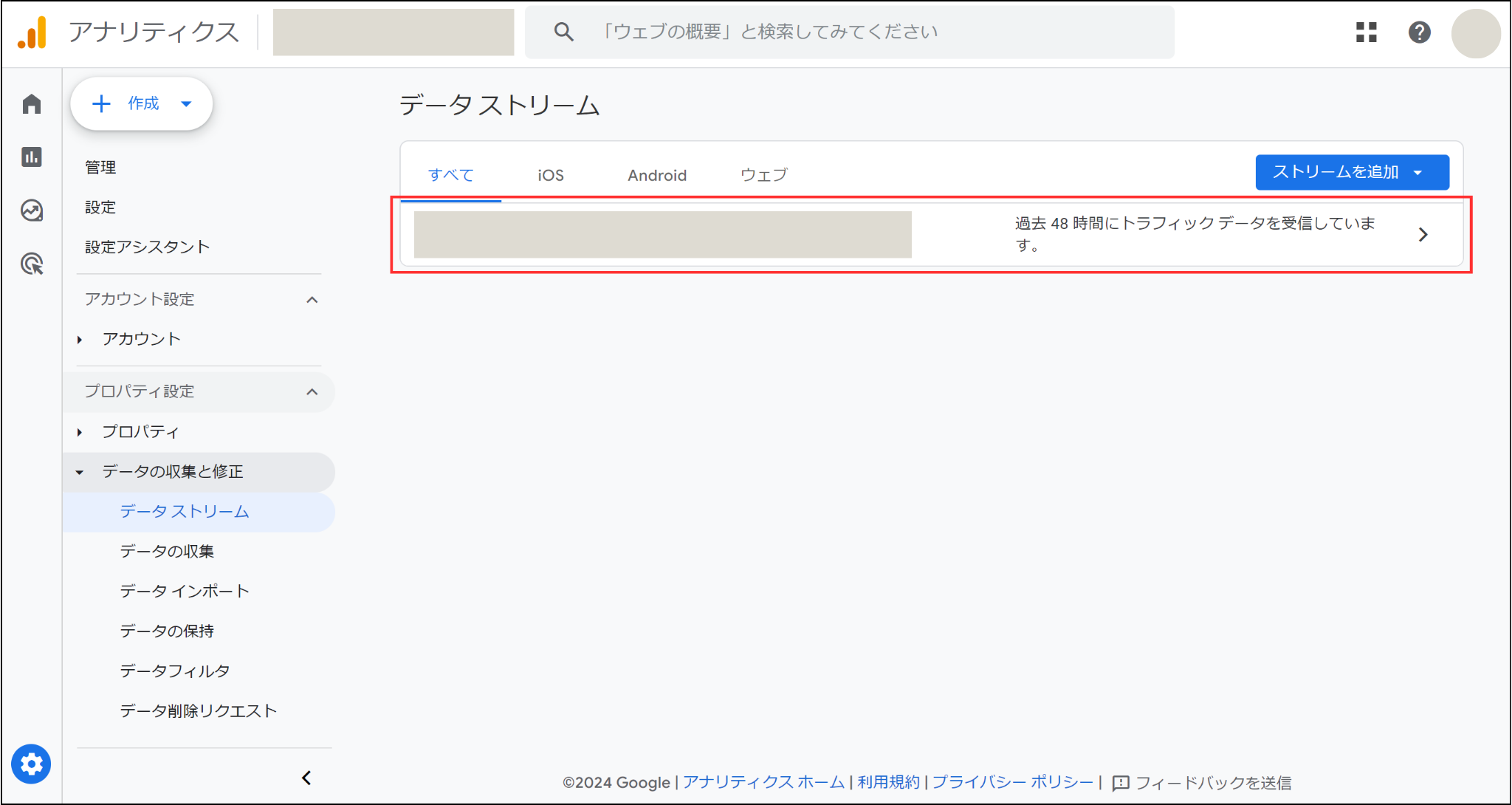This screenshot has width=1512, height=805.
Task: Open the Home icon in left rail
Action: coord(31,104)
